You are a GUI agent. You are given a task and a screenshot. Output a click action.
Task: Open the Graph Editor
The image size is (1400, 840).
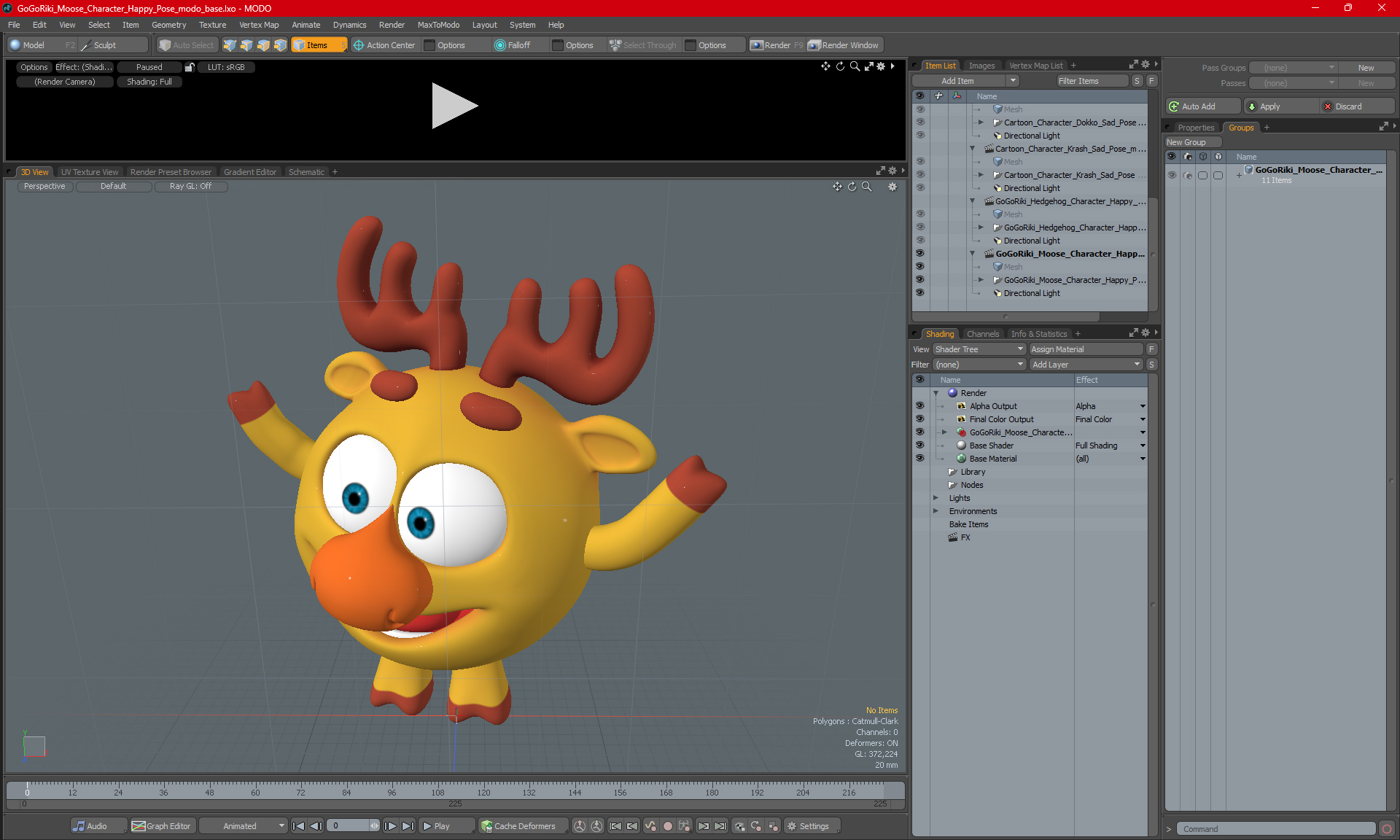click(x=161, y=826)
